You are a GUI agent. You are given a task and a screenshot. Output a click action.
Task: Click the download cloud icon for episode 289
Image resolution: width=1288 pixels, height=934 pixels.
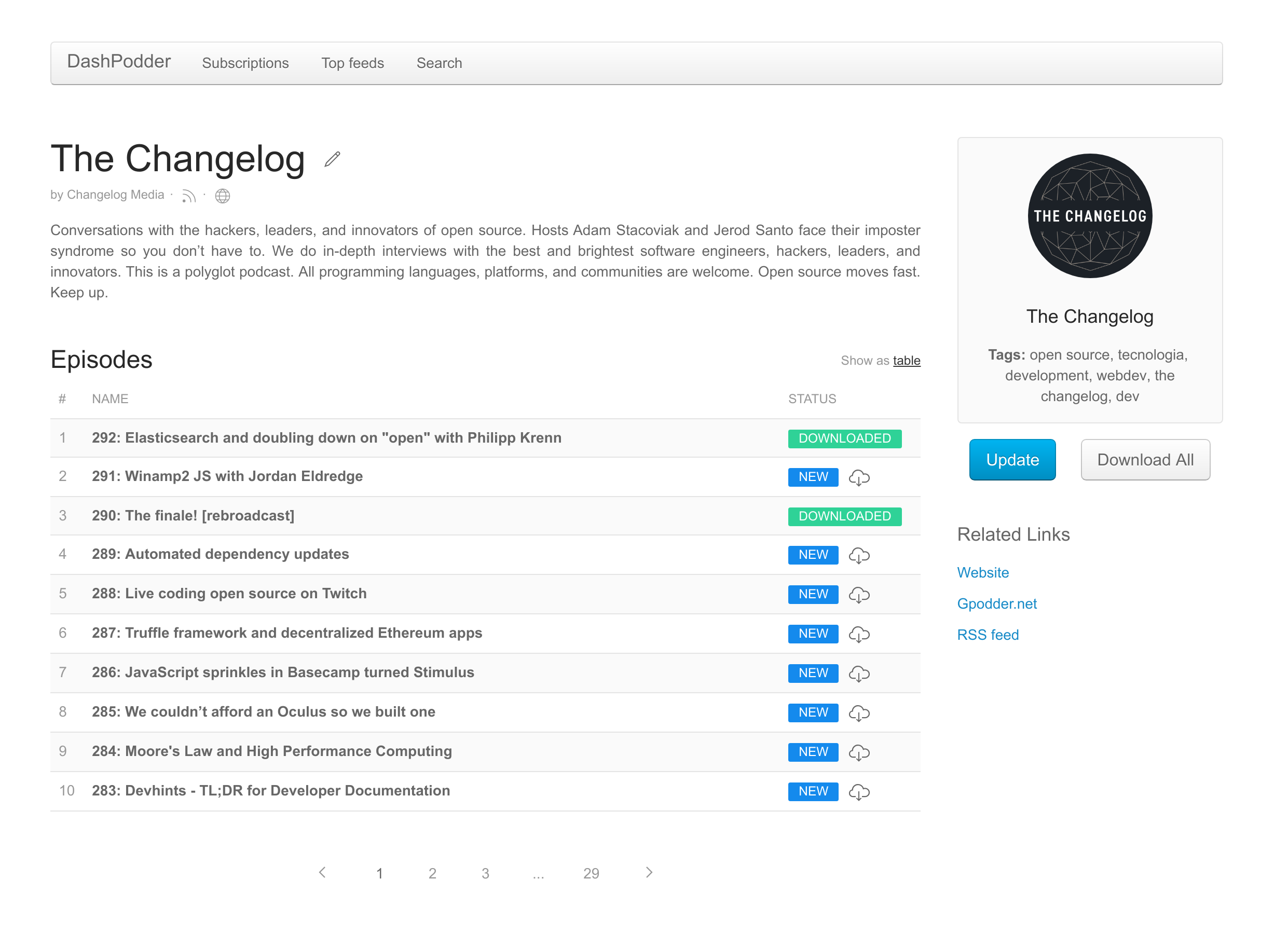(x=858, y=555)
